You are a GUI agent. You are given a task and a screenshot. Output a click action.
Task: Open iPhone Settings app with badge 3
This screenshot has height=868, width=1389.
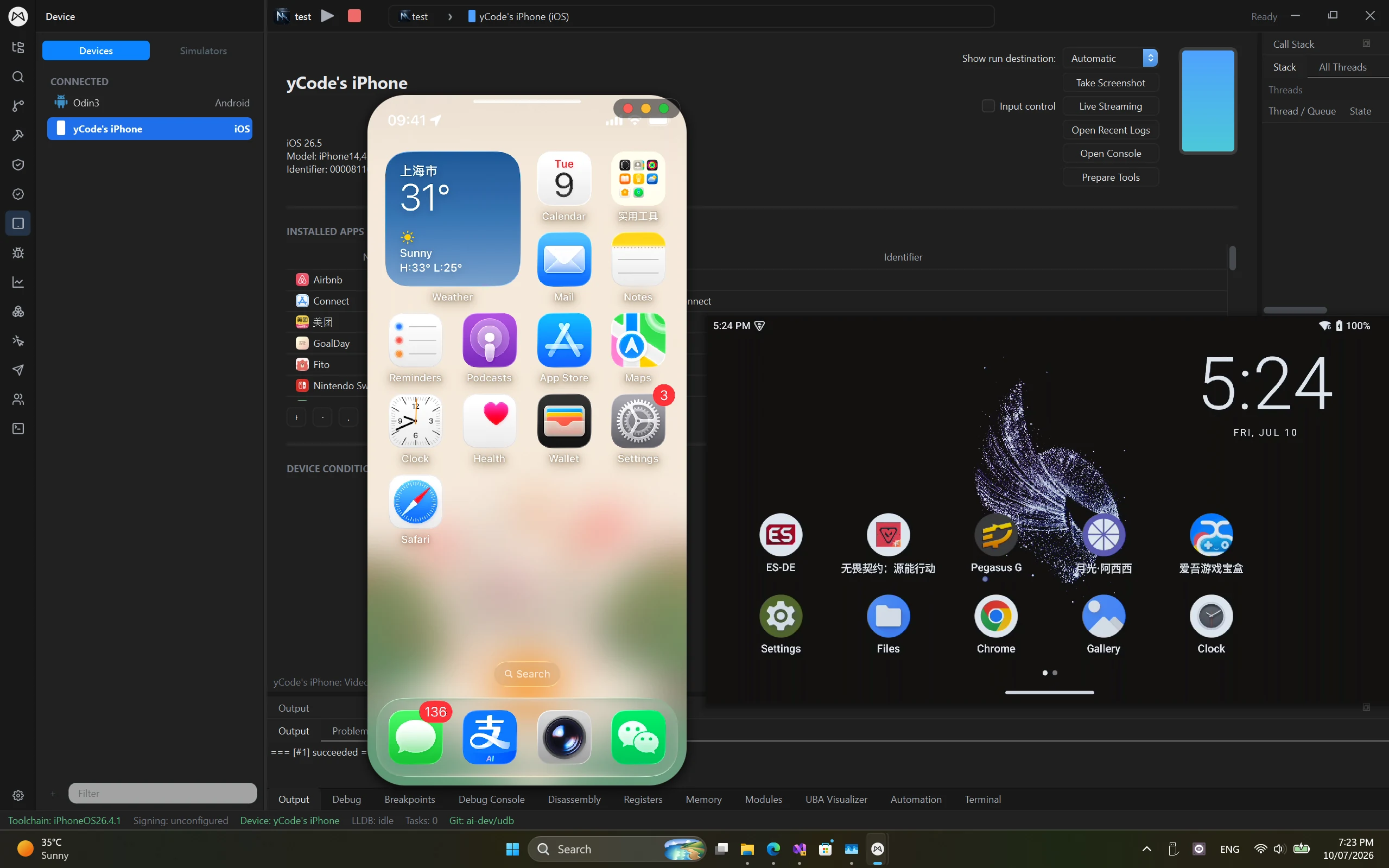point(638,421)
